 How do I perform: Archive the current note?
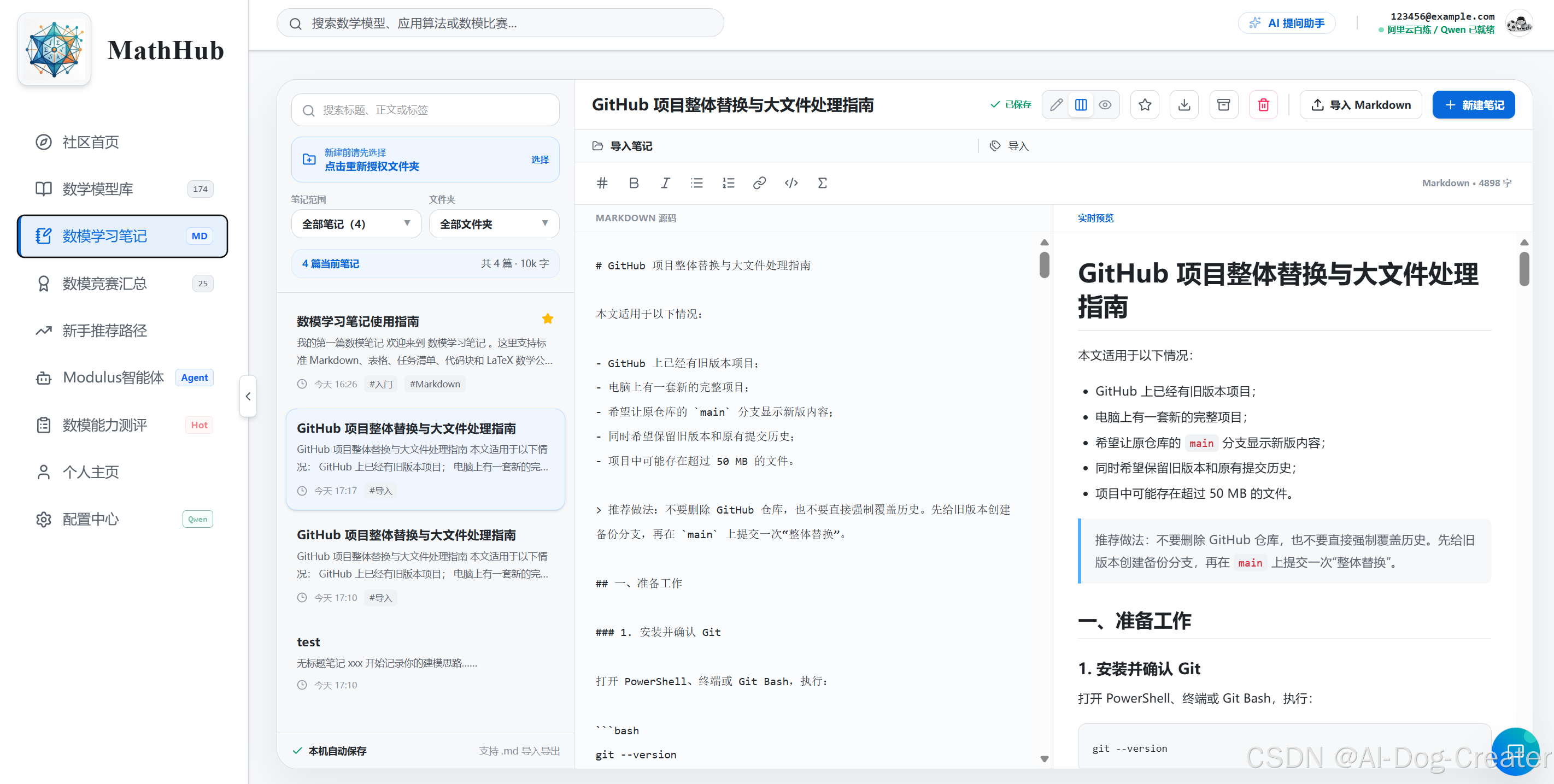(1223, 105)
